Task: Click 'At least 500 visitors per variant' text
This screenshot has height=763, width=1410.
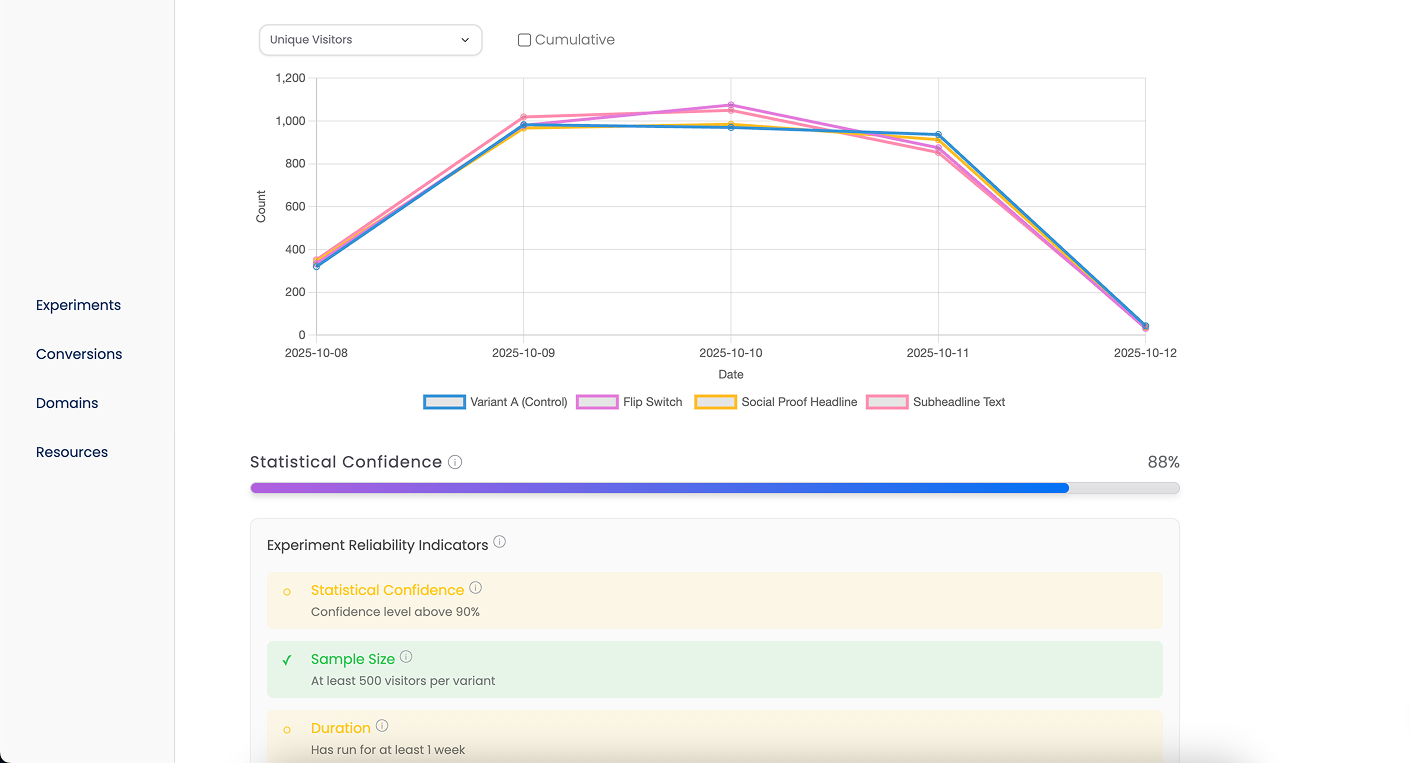Action: point(403,681)
